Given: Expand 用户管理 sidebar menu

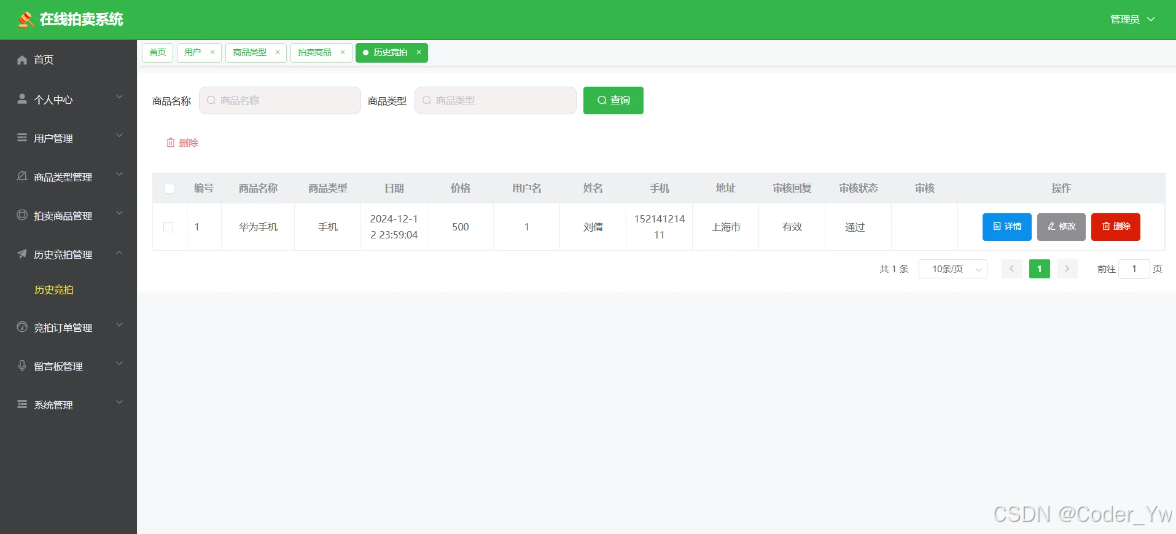Looking at the screenshot, I should click(x=119, y=136).
